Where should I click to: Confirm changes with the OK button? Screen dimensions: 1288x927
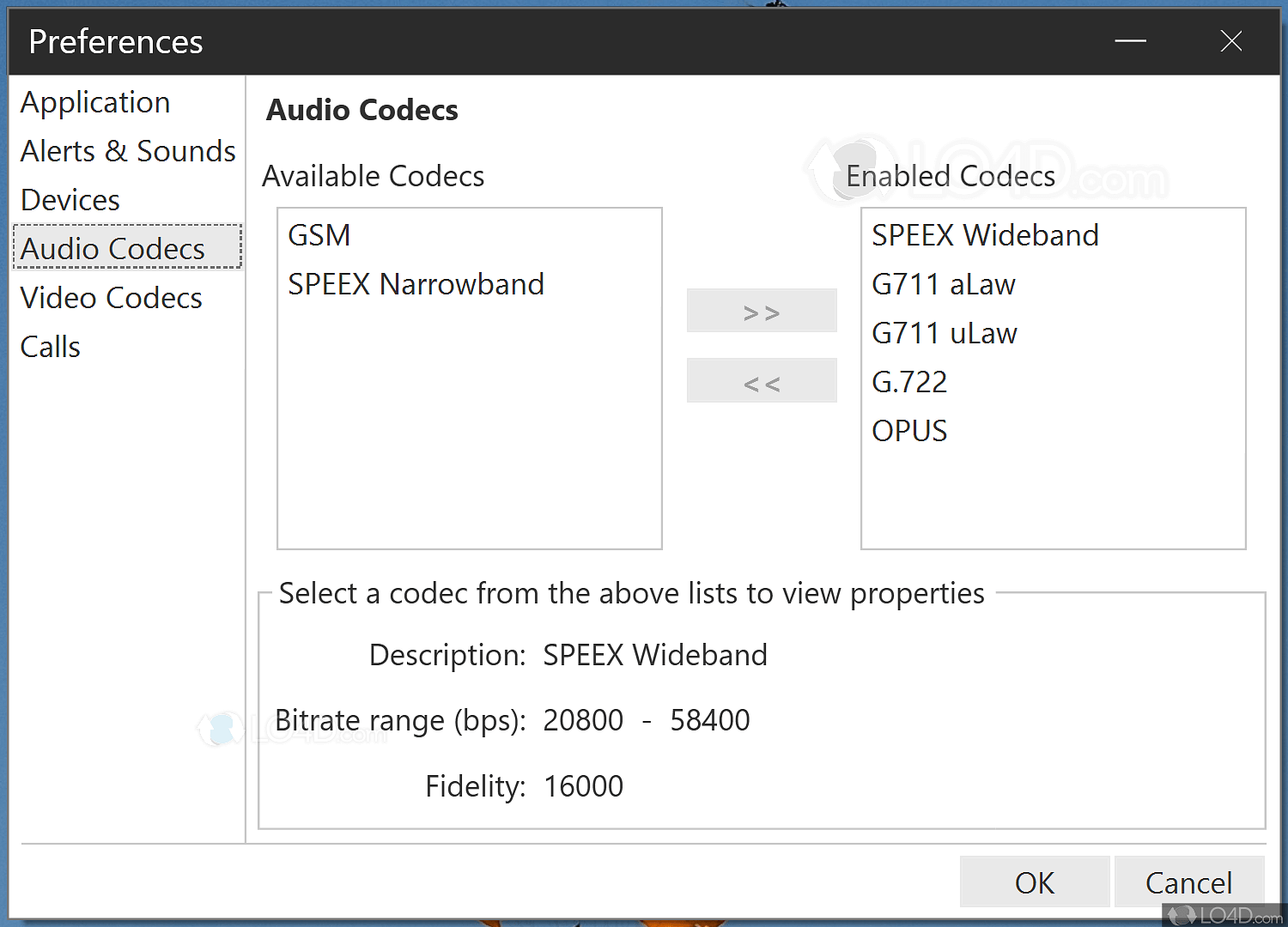(1034, 882)
